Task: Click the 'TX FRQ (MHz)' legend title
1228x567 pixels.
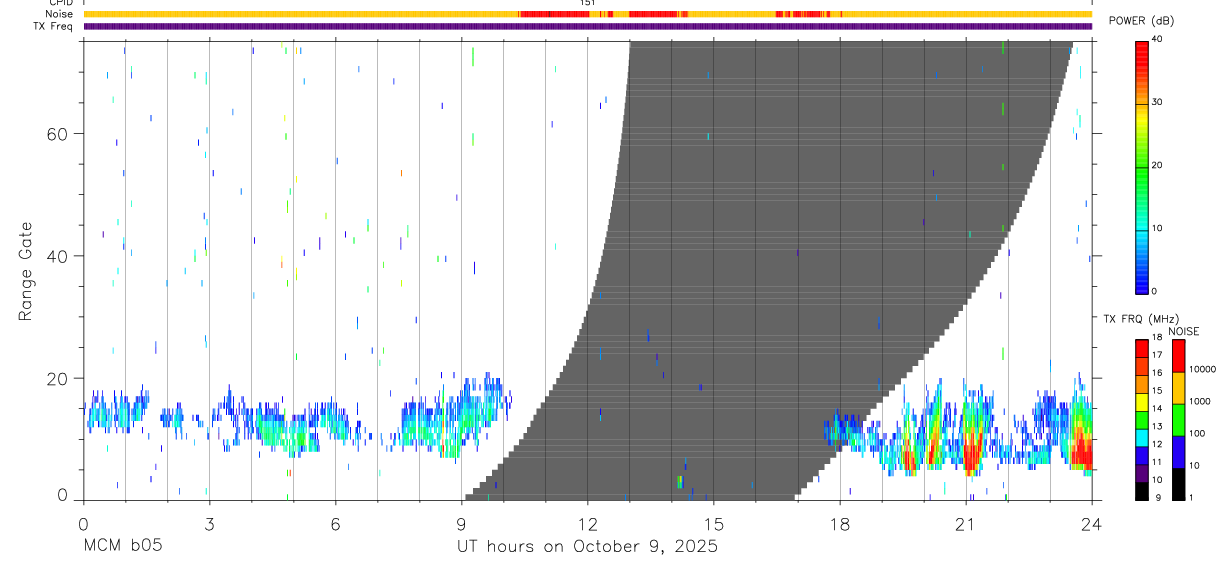Action: [1139, 319]
